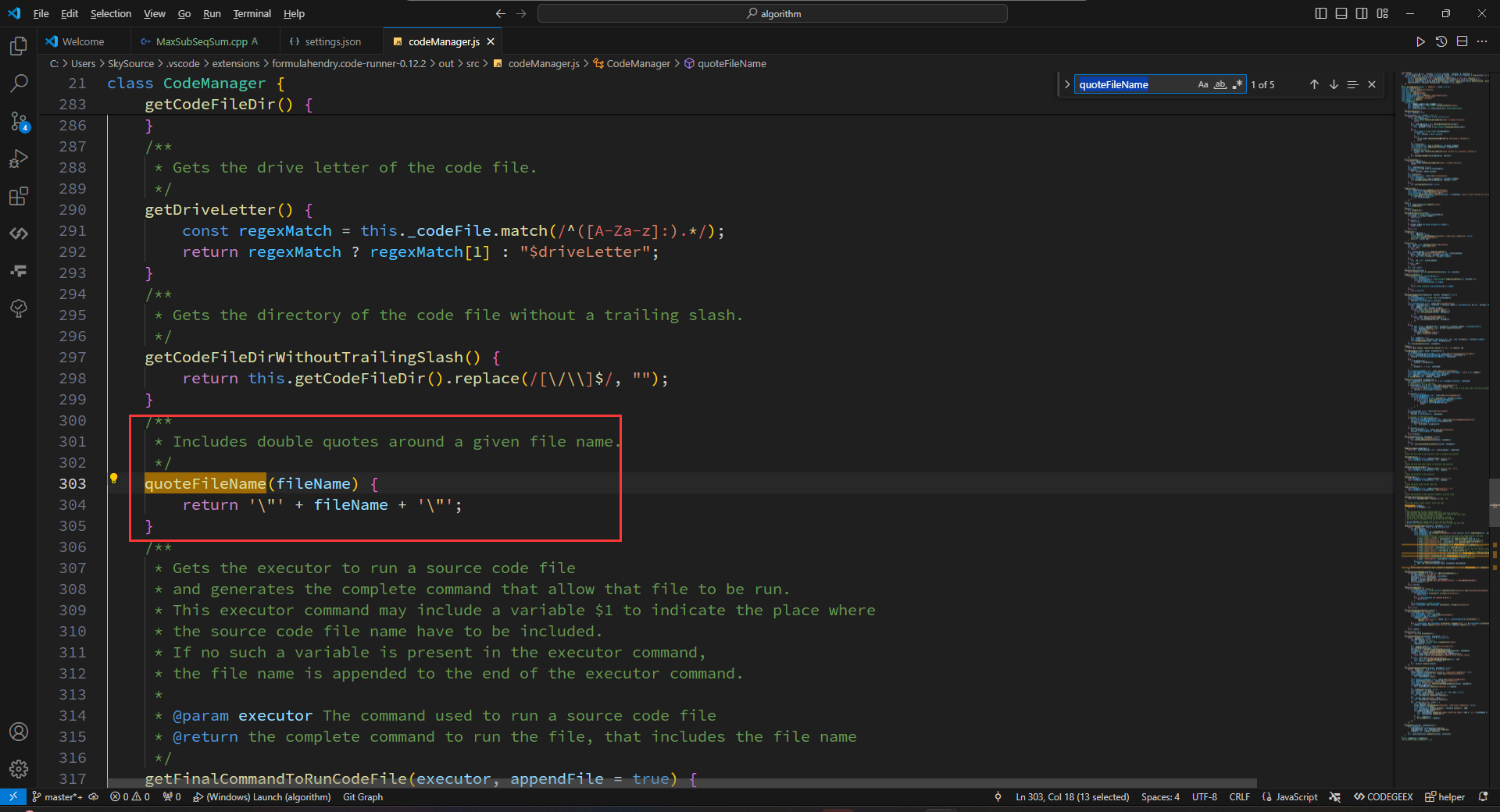Viewport: 1500px width, 812px height.
Task: Click the disabled Copilot-style status icon
Action: click(1335, 797)
